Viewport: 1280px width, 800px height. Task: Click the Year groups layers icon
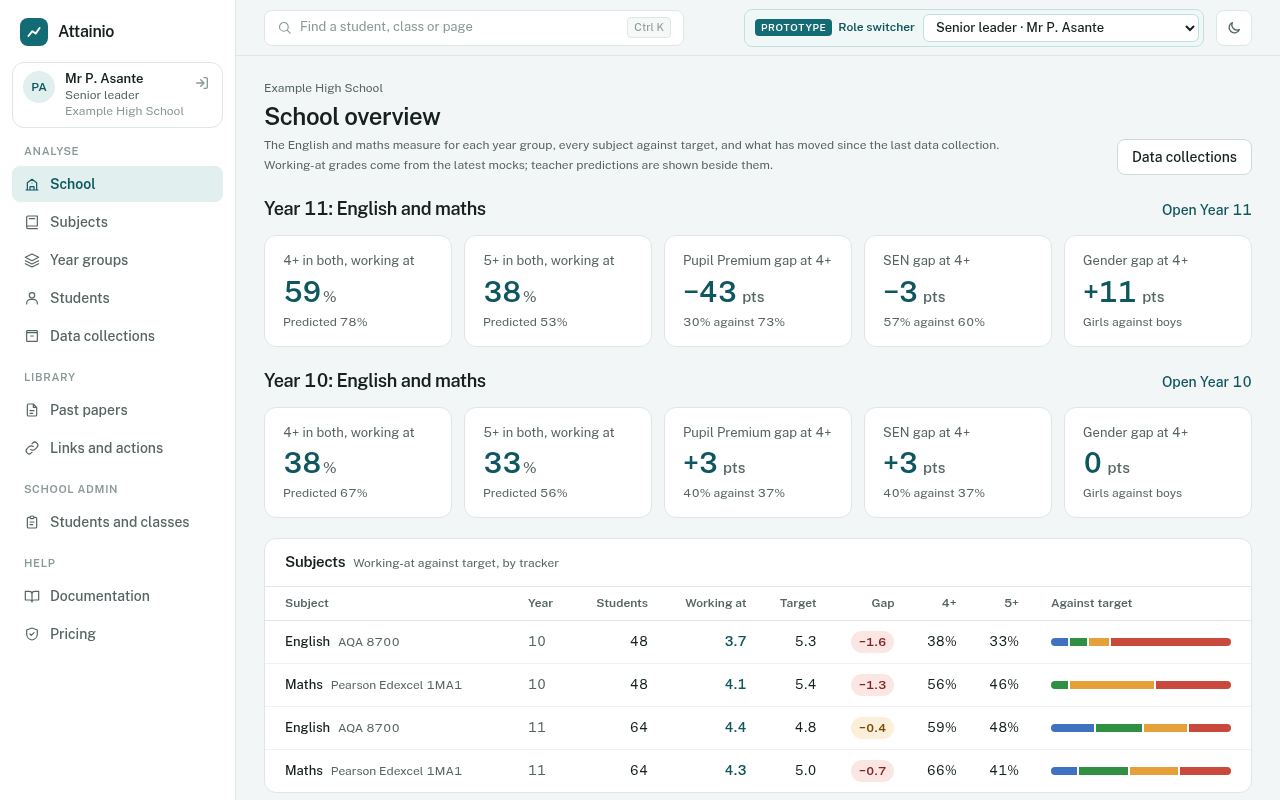coord(32,260)
